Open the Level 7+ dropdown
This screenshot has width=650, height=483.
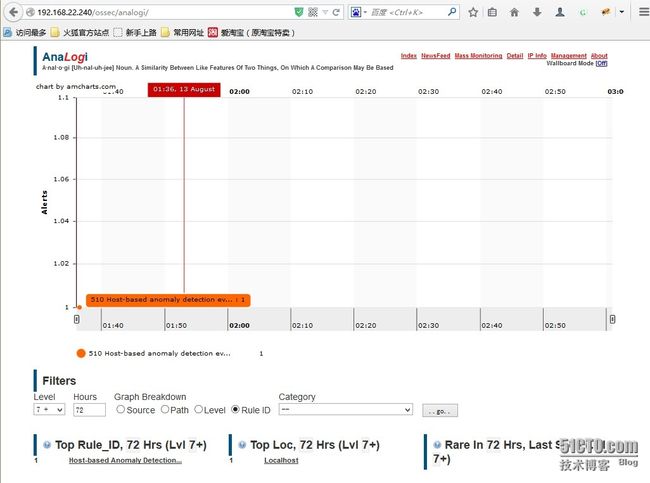click(x=49, y=410)
